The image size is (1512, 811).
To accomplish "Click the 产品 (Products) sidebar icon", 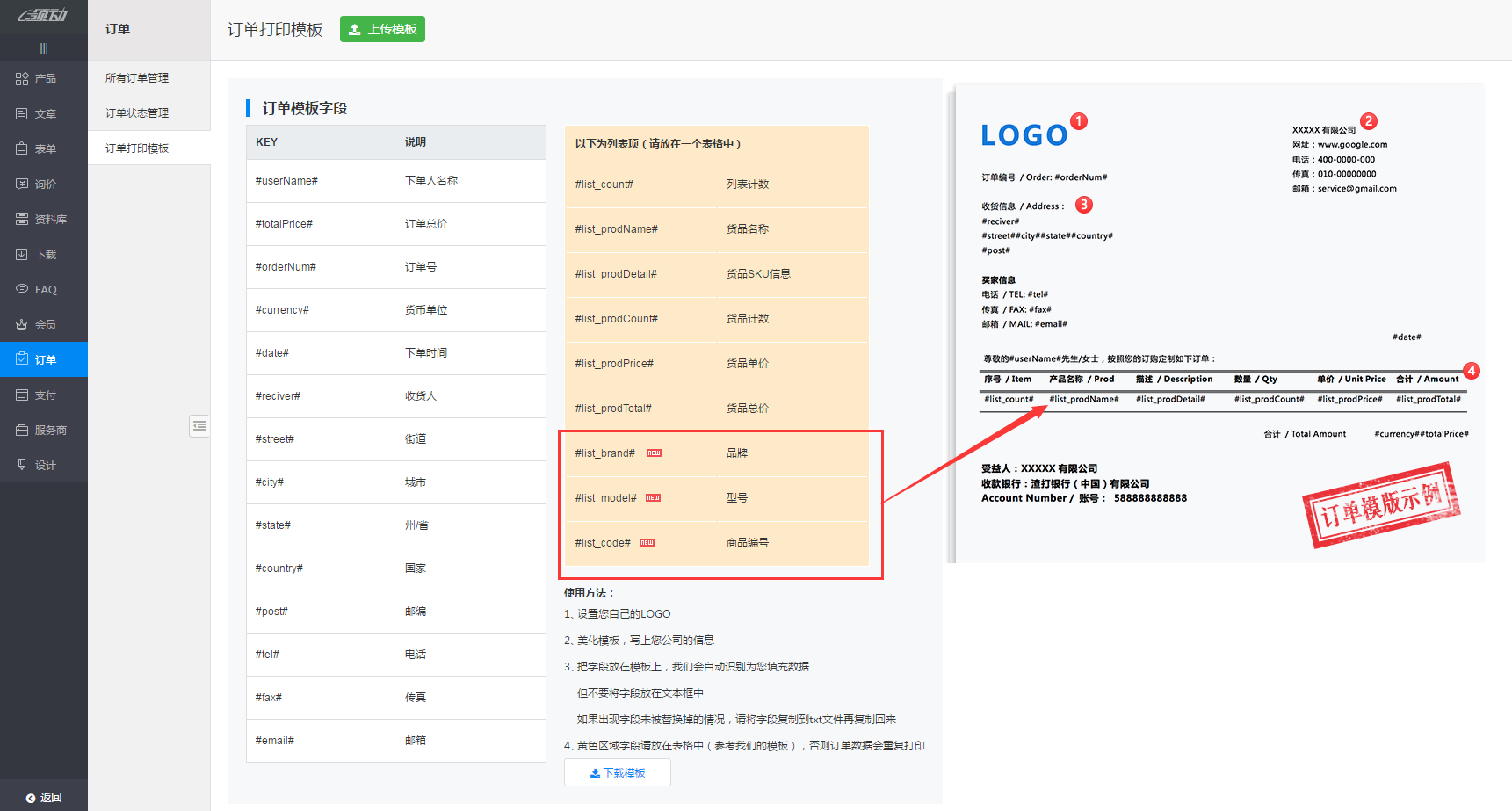I will (22, 79).
